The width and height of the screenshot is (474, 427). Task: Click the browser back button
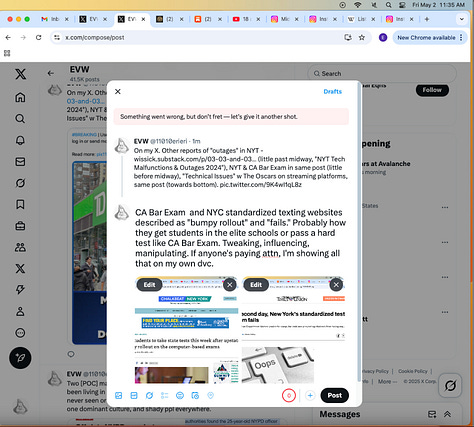point(8,37)
